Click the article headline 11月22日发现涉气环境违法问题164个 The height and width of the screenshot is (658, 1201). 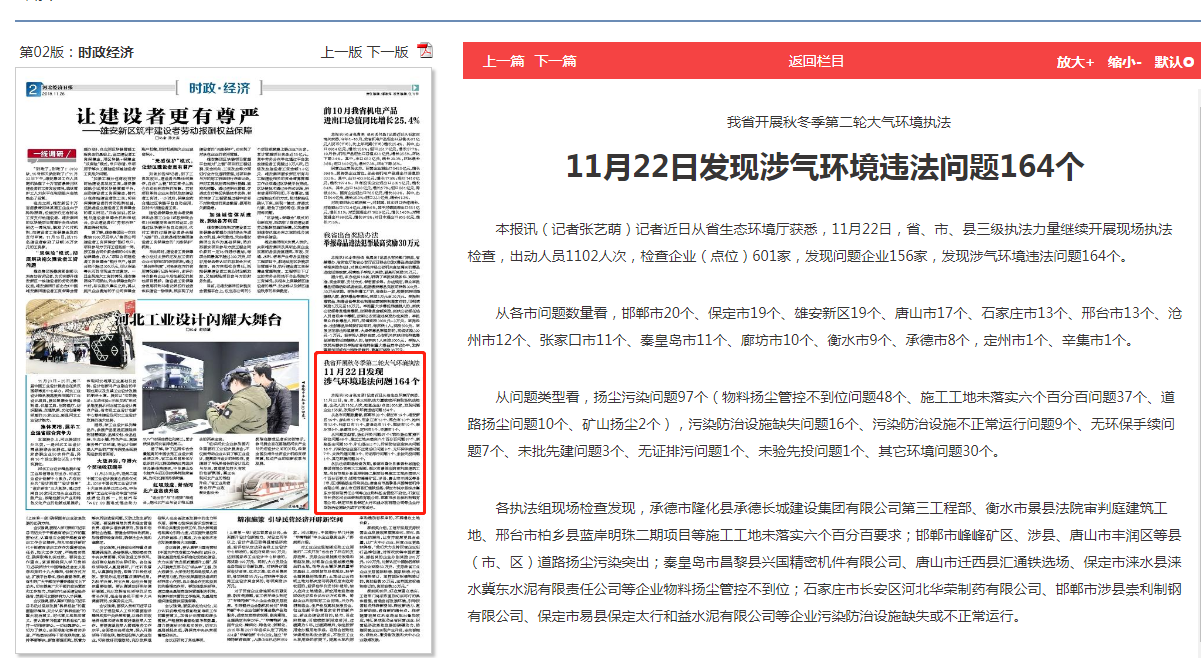click(825, 167)
